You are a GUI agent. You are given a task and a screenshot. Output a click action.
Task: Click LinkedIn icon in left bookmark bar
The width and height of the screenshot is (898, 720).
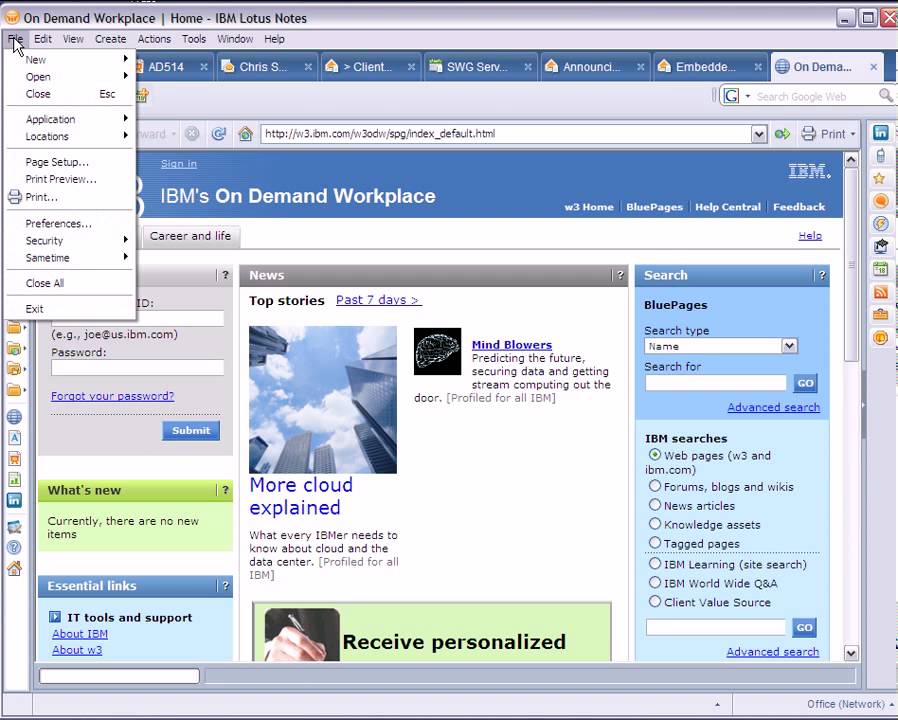click(x=14, y=500)
